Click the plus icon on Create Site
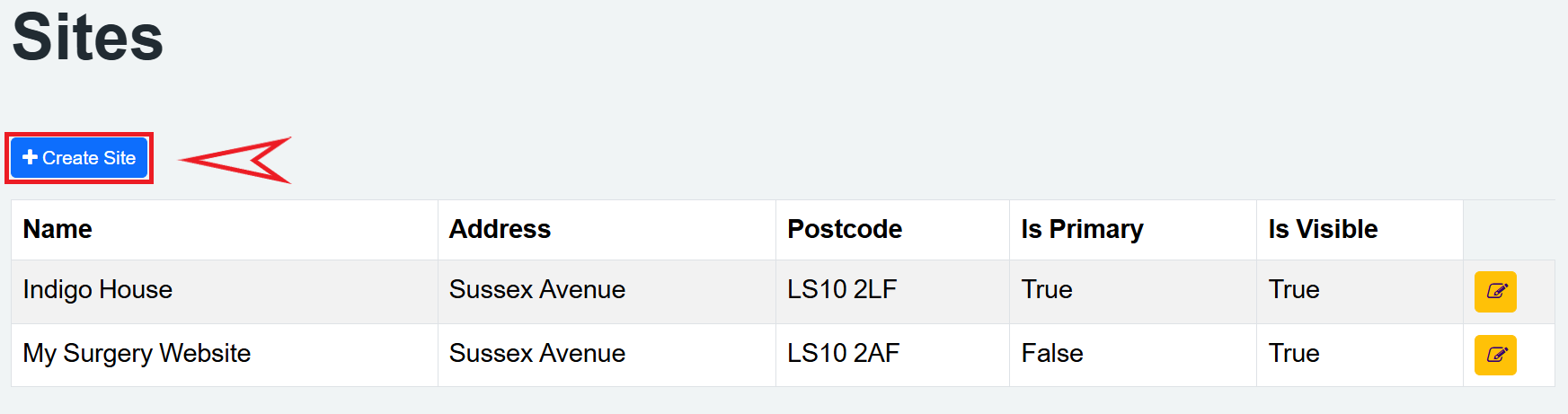1568x414 pixels. point(30,158)
